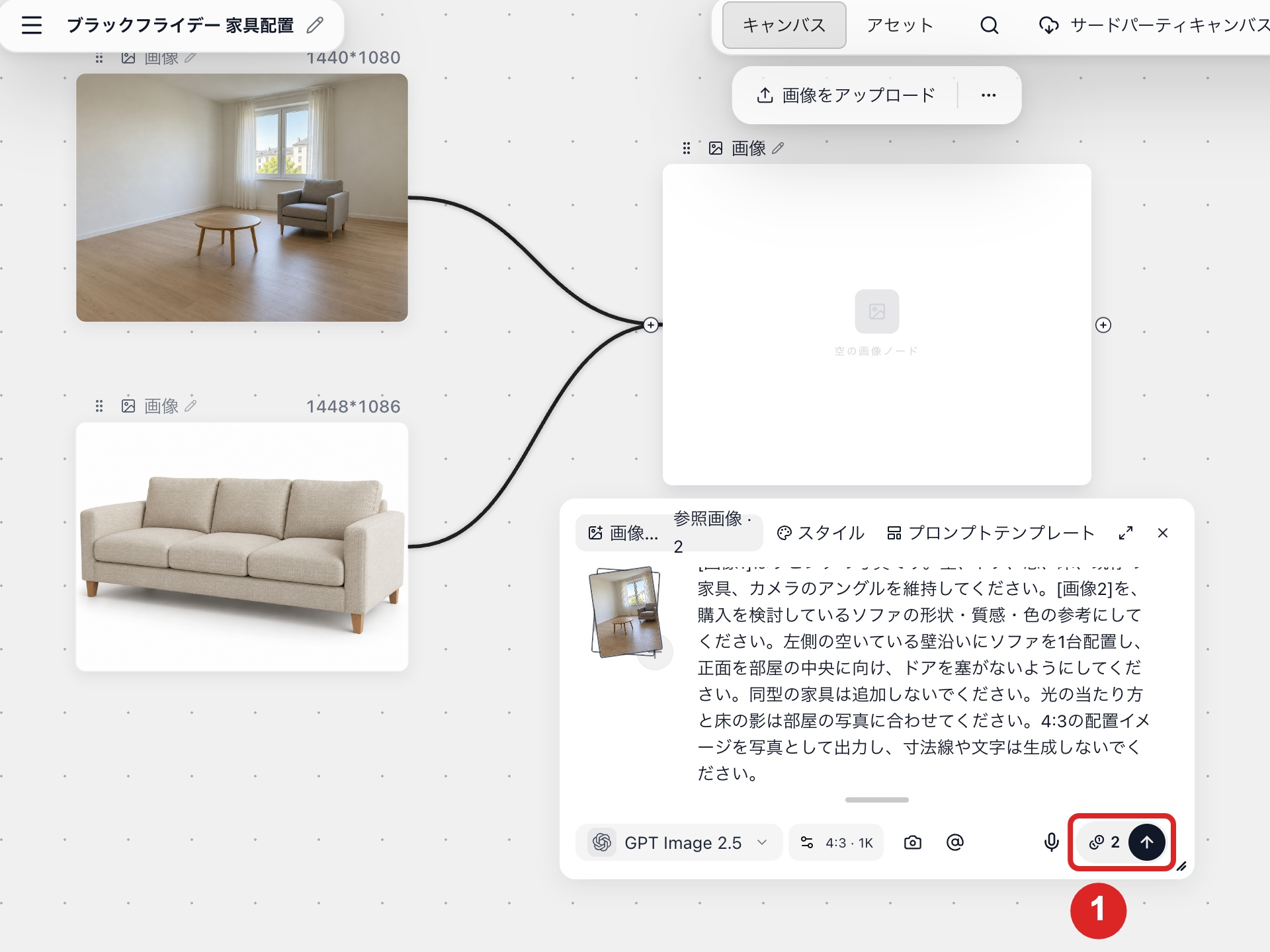This screenshot has height=952, width=1270.
Task: Click the sofa node 画像 label
Action: click(161, 406)
